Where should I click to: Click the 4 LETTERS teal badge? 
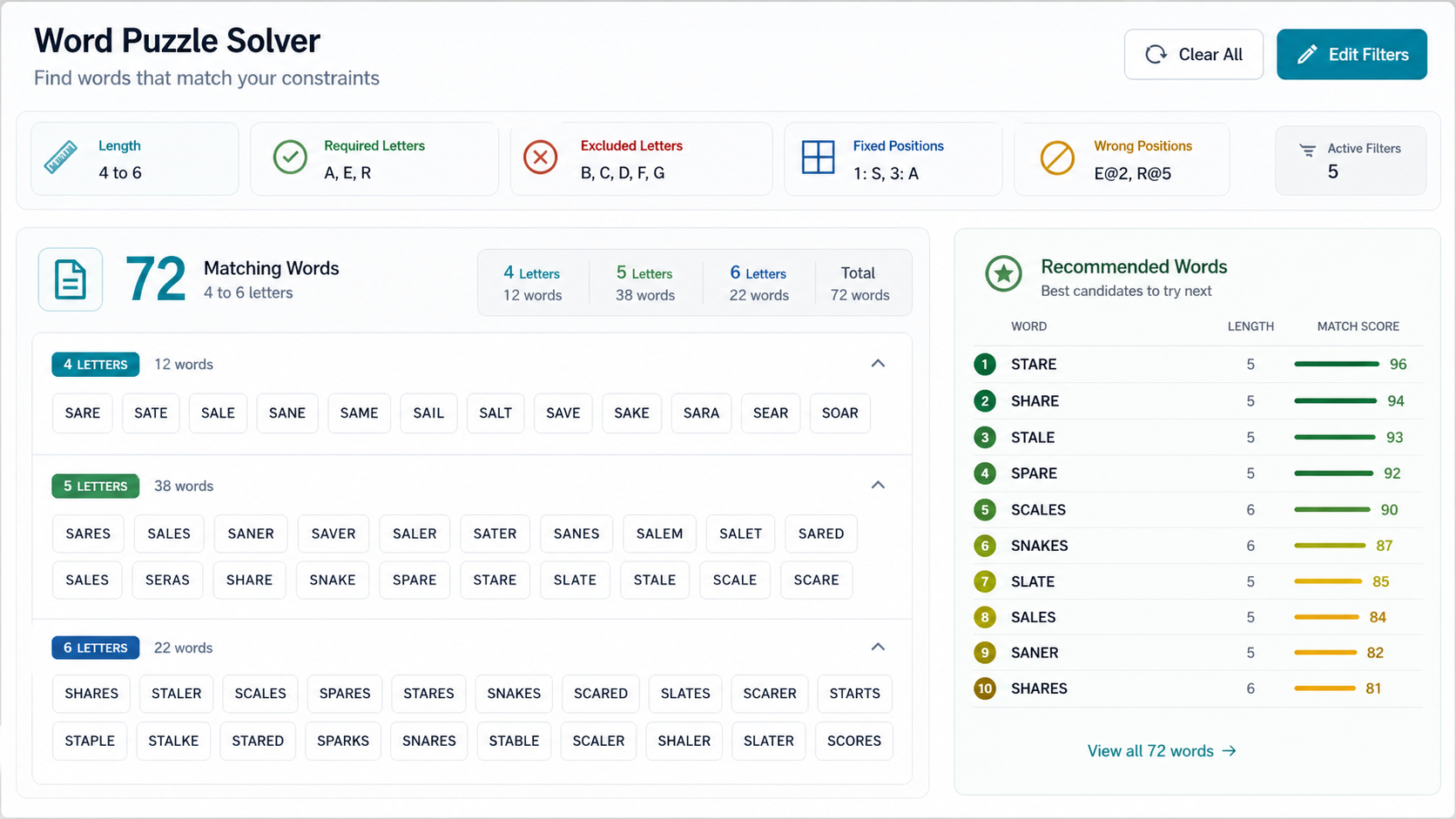(x=95, y=365)
